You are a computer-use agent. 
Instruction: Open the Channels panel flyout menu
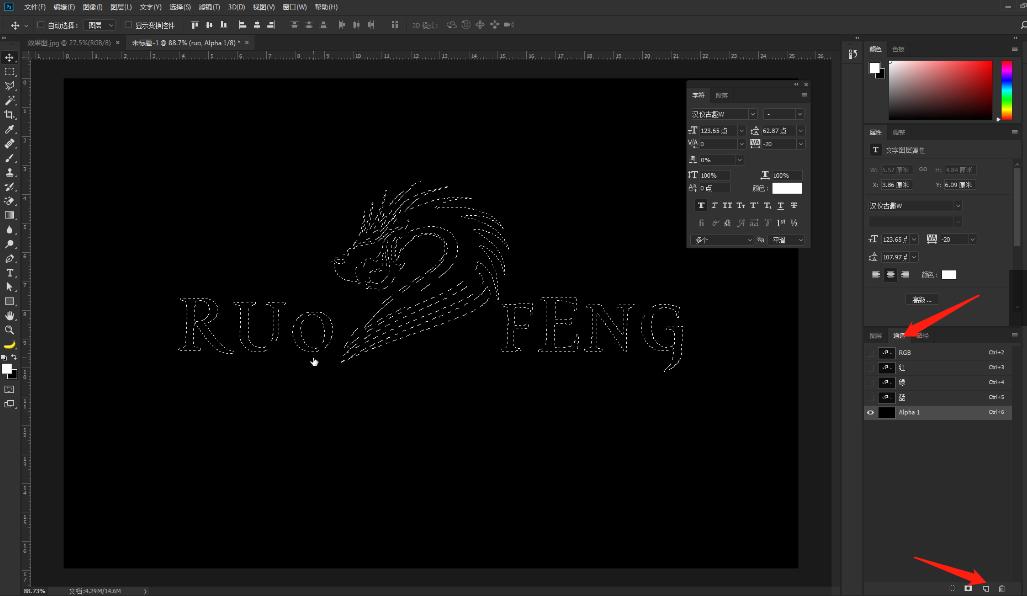[1015, 335]
